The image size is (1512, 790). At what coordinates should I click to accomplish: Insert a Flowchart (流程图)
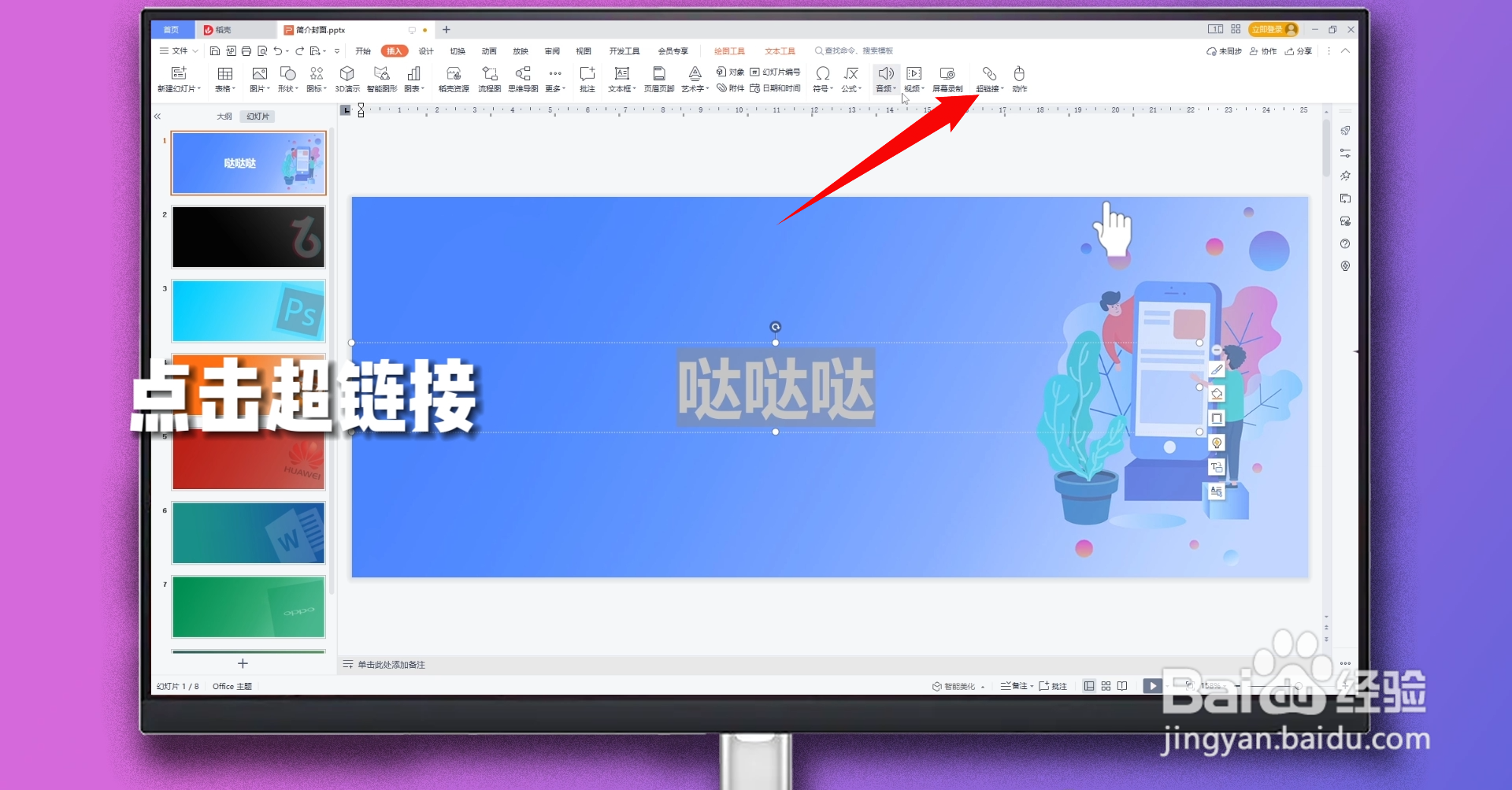pyautogui.click(x=489, y=79)
